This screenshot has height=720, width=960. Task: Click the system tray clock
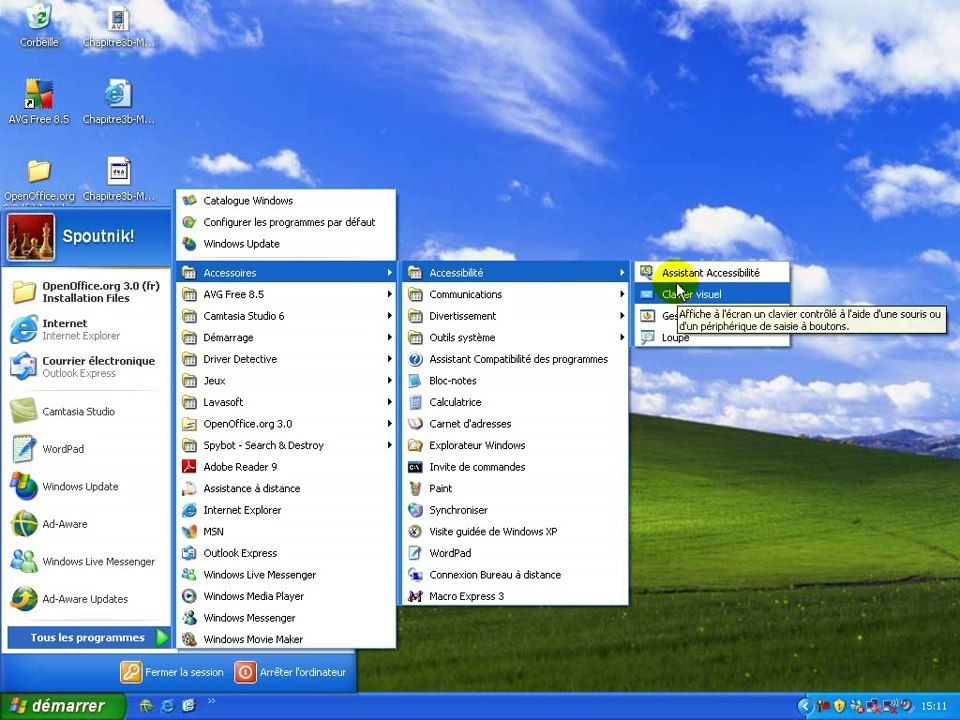[933, 706]
